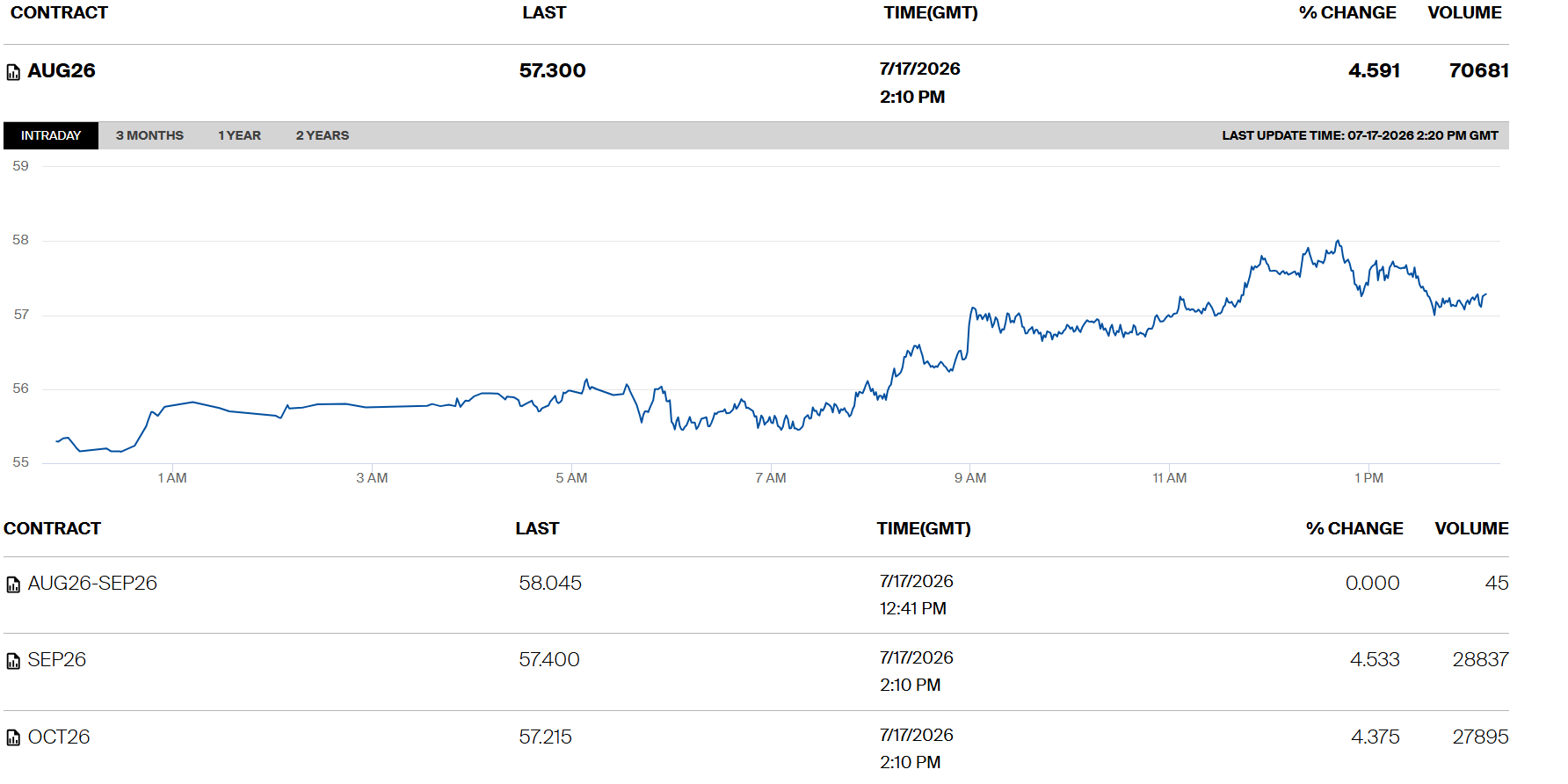Viewport: 1568px width, 784px height.
Task: Switch chart to 2 YEARS view
Action: click(x=322, y=135)
